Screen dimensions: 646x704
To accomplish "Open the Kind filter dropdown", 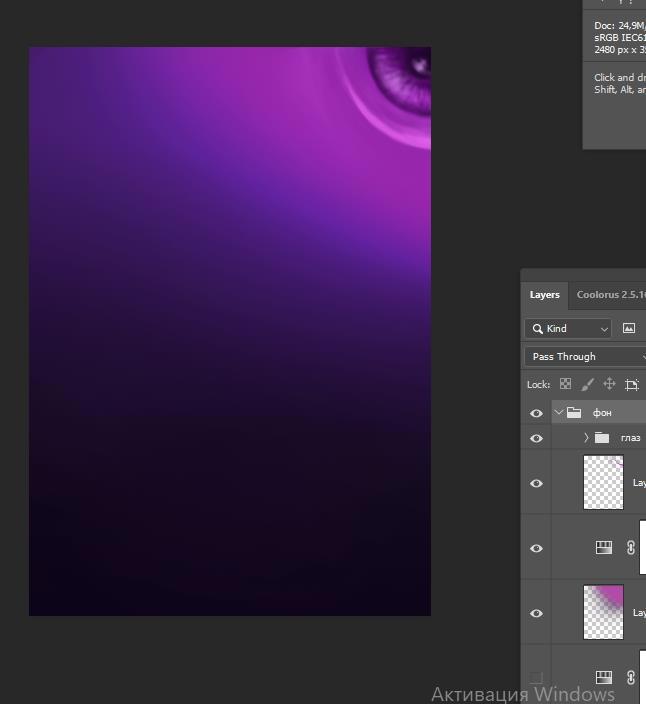I will [x=568, y=328].
